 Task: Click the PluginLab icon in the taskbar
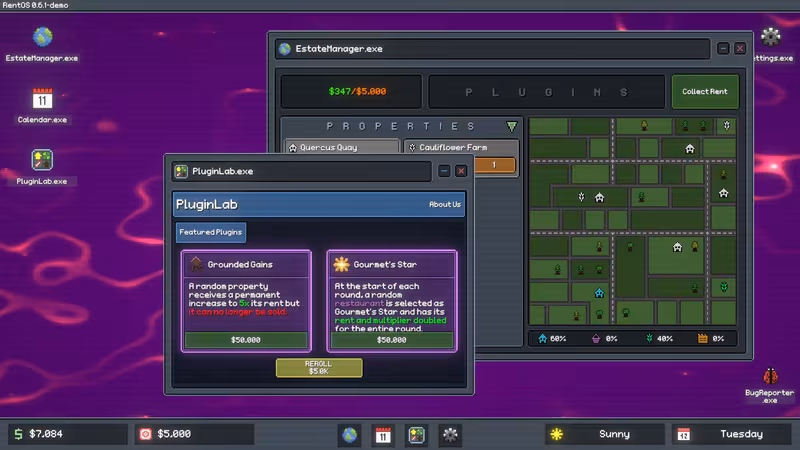coord(416,435)
